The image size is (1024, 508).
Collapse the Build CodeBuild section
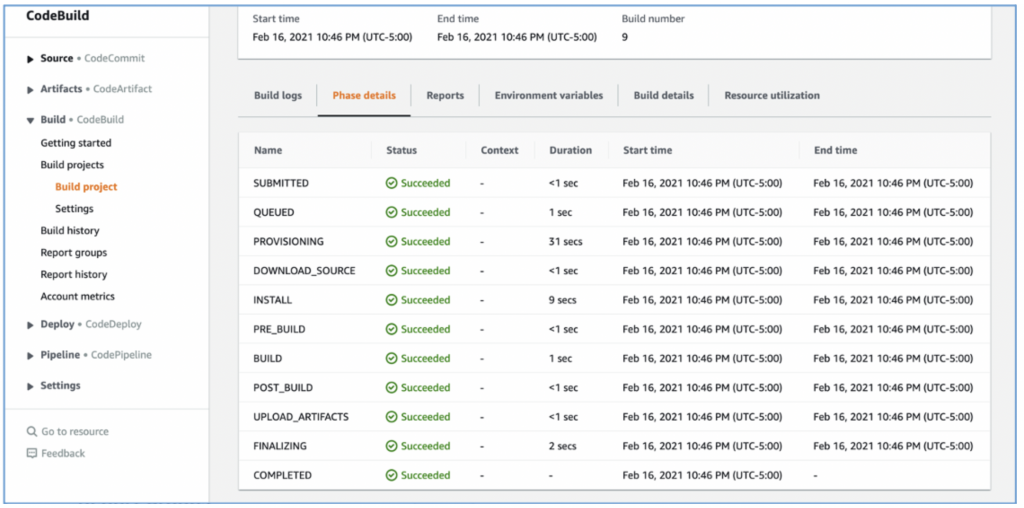pos(31,120)
